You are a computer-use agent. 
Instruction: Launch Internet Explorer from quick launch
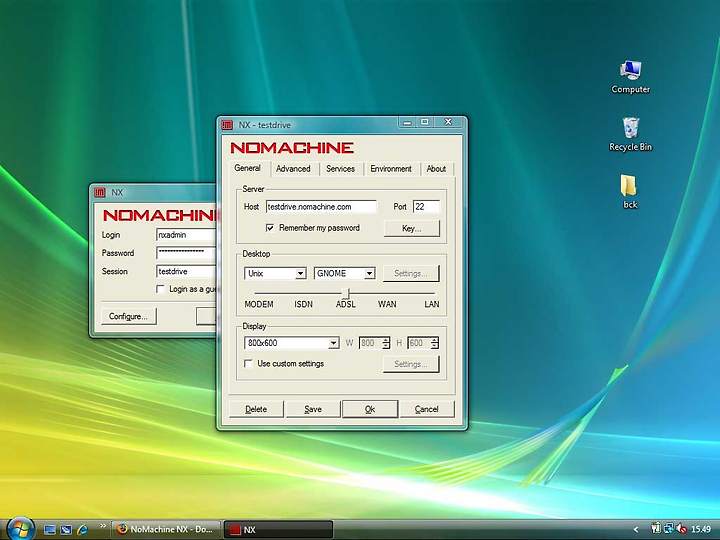tap(83, 529)
